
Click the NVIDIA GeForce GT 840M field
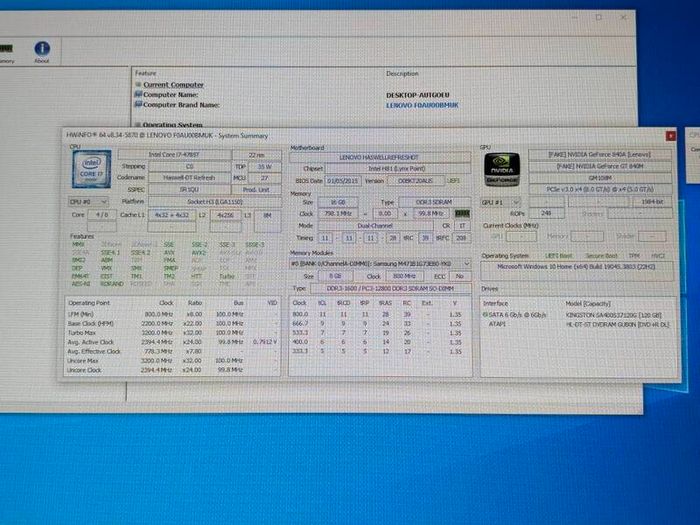pos(600,166)
